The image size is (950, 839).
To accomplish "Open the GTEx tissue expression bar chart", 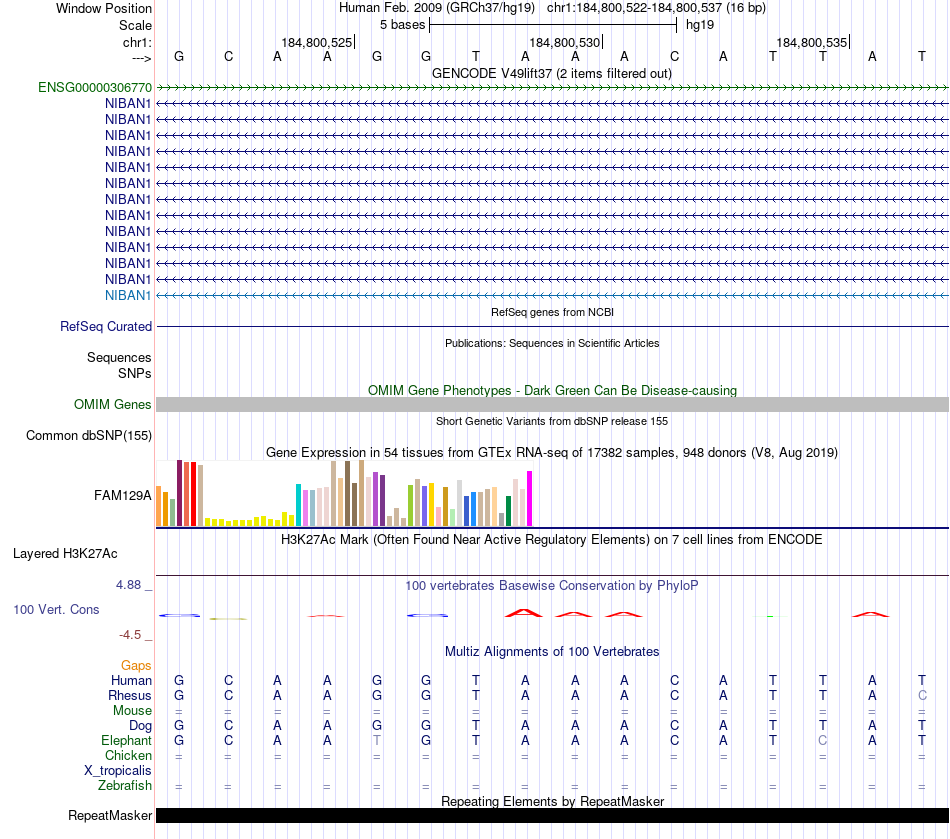I will (344, 493).
